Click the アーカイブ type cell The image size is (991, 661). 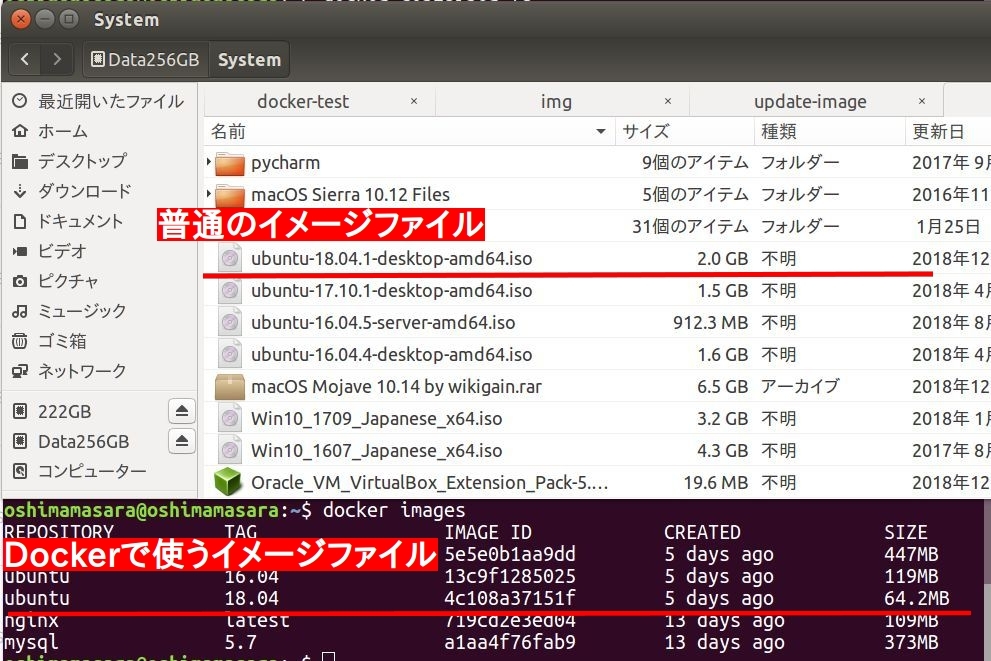tap(800, 386)
